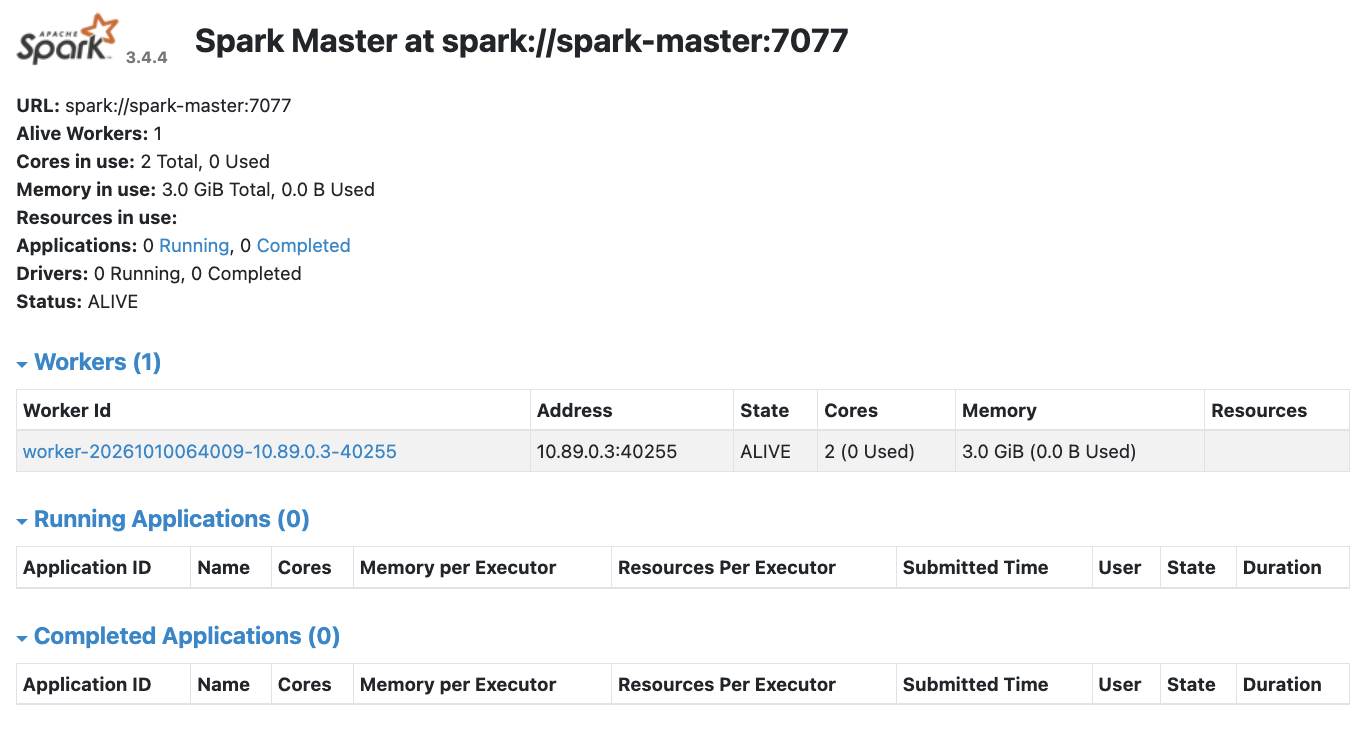1360x752 pixels.
Task: Collapse the Completed Applications (0) section
Action: [178, 636]
